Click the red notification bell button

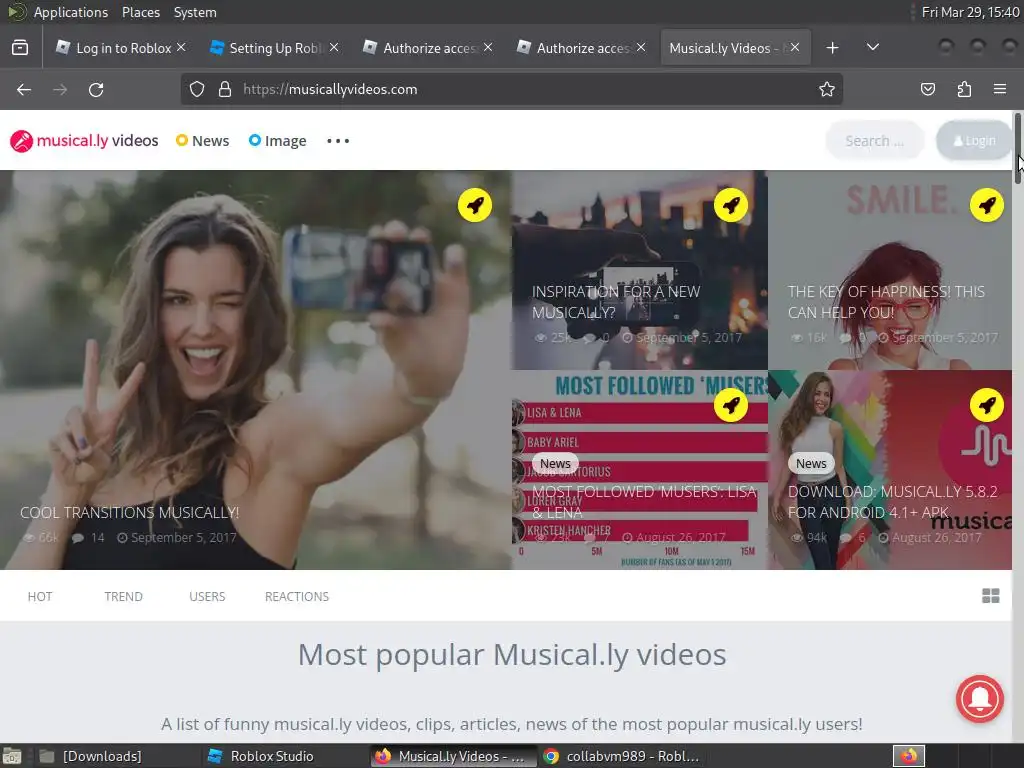(x=980, y=699)
